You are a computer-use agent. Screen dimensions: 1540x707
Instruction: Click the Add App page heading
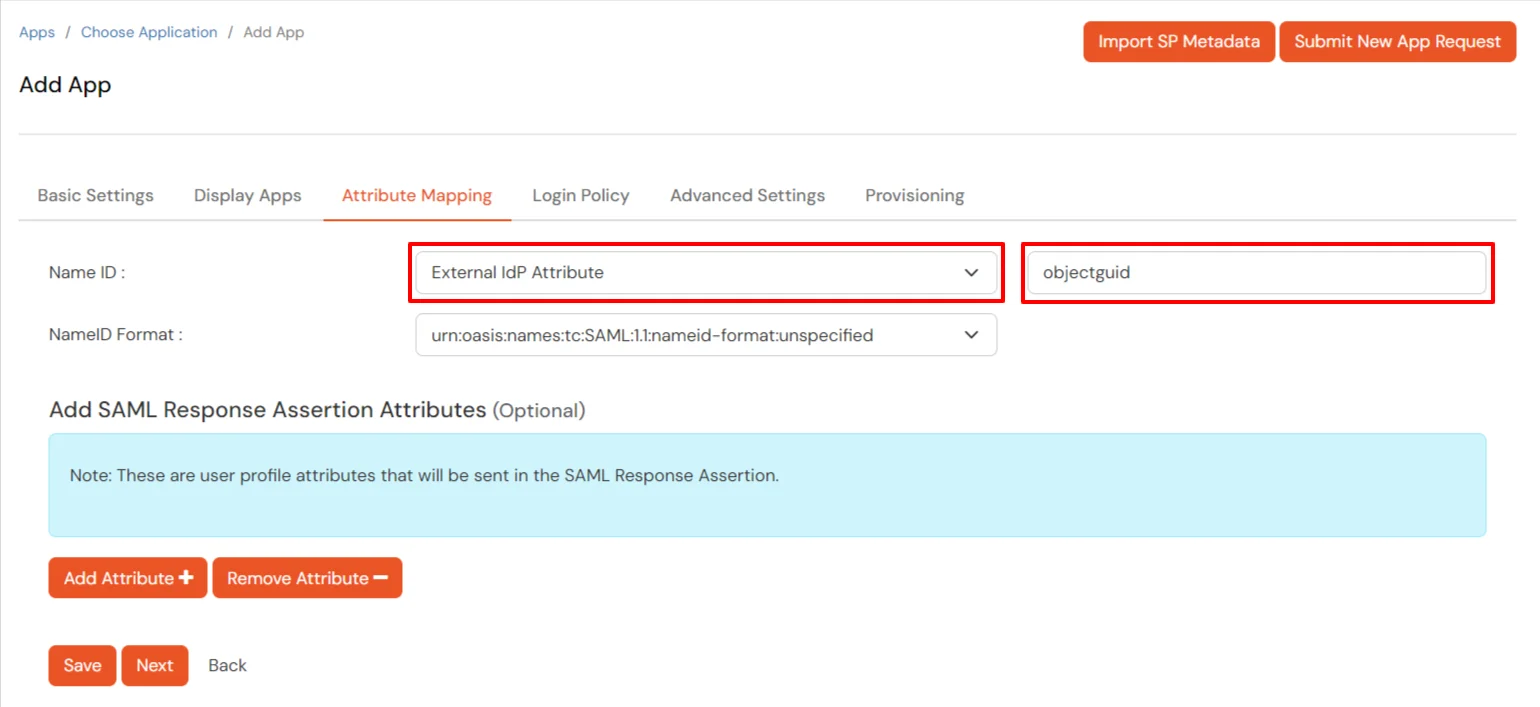65,85
